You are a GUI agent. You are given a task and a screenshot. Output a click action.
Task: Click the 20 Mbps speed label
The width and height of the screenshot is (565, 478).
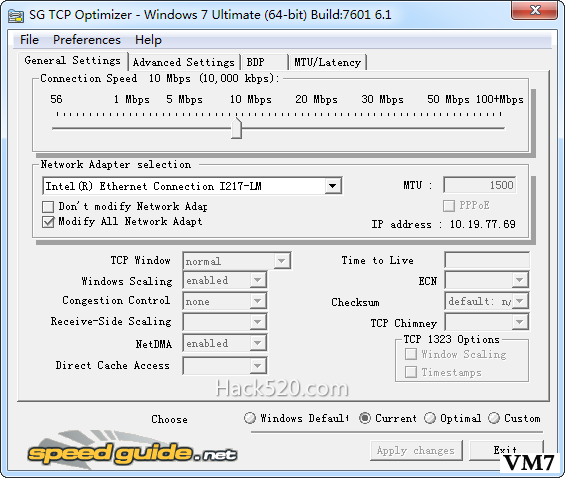coord(316,99)
